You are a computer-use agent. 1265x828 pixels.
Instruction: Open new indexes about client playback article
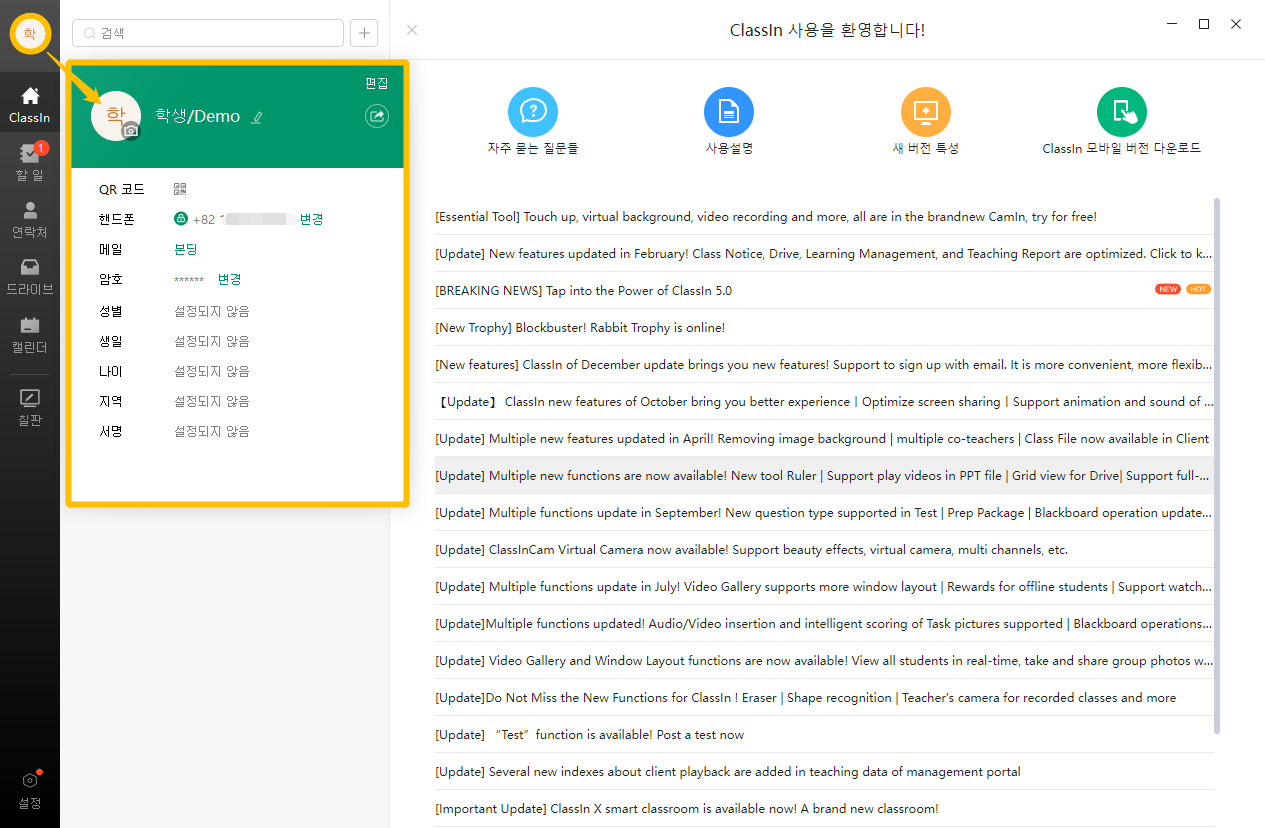coord(824,771)
